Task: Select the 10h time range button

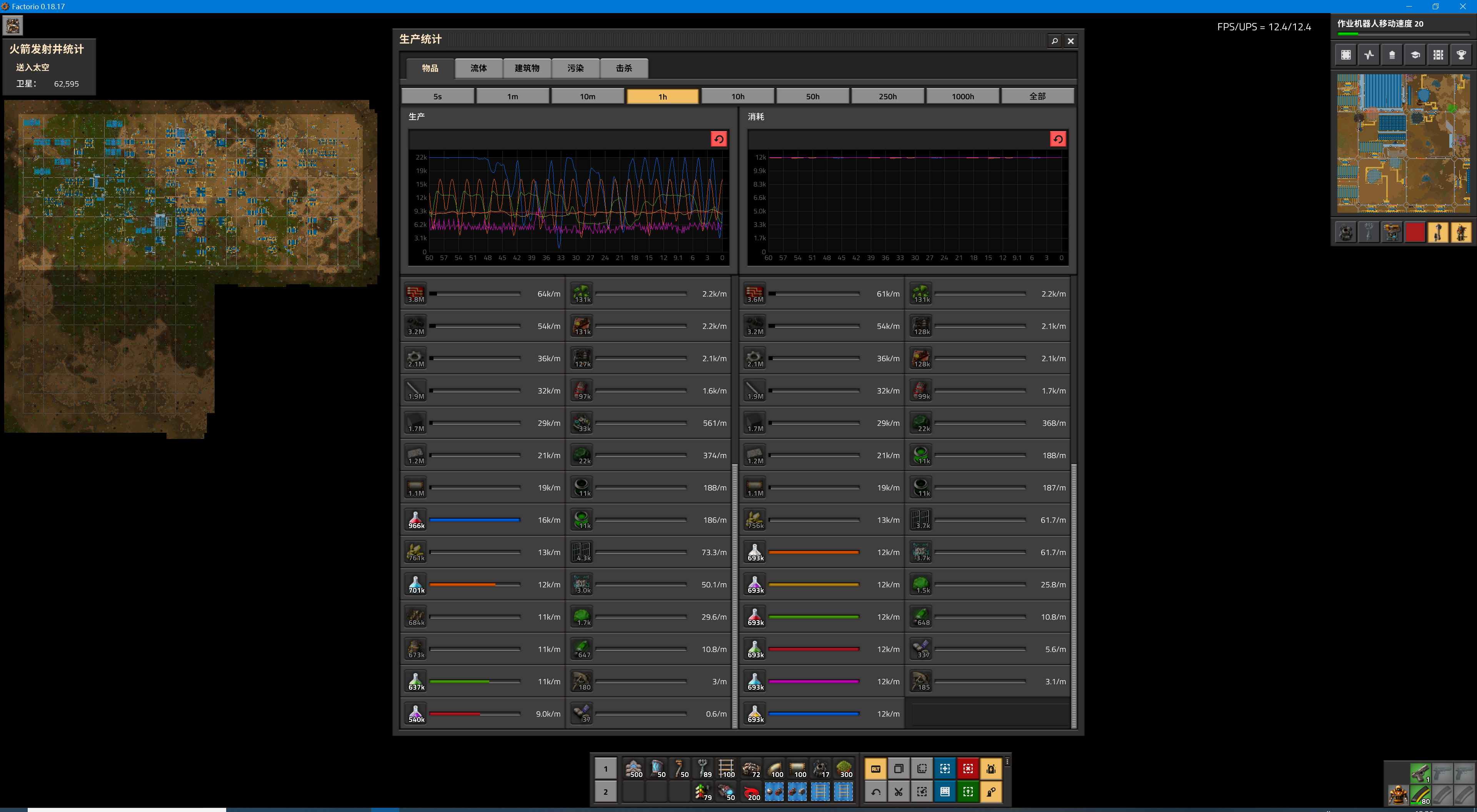Action: pyautogui.click(x=737, y=96)
